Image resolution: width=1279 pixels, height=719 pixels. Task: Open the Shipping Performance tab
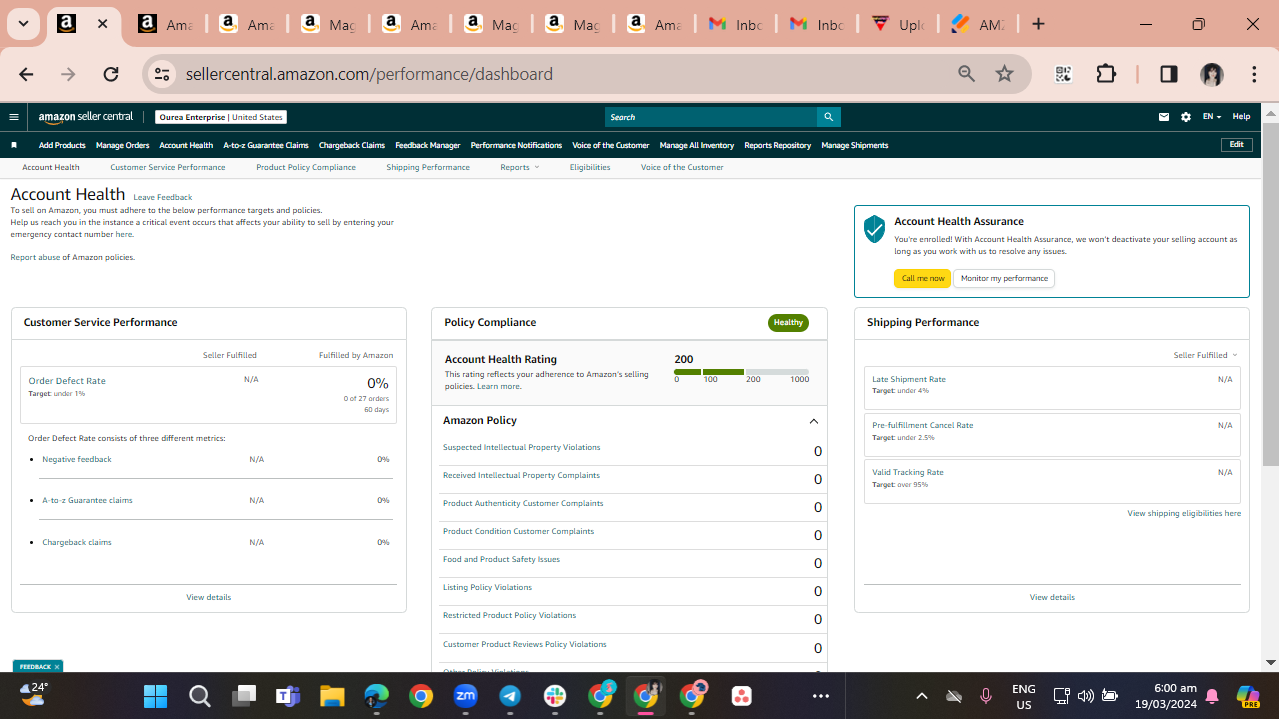click(x=428, y=167)
